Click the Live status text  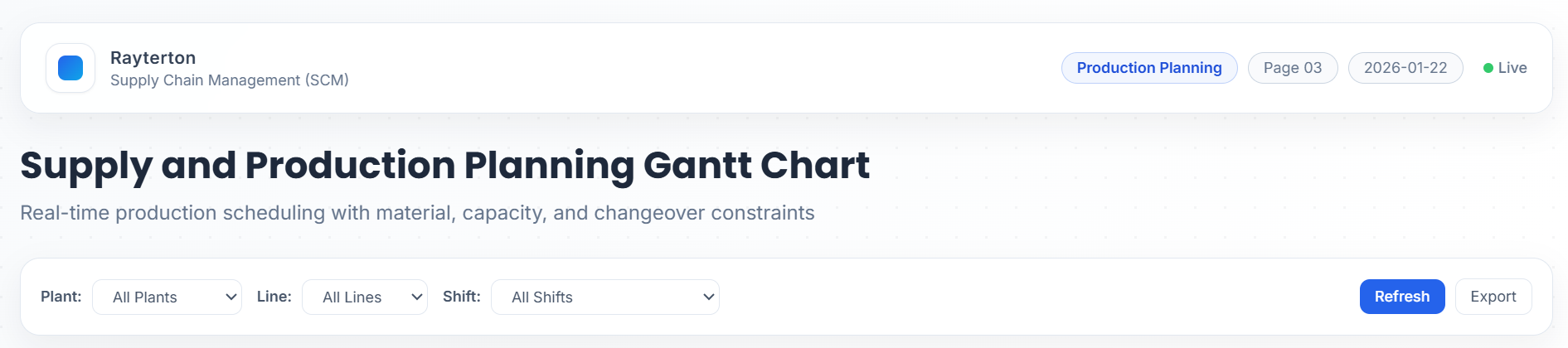(1512, 68)
